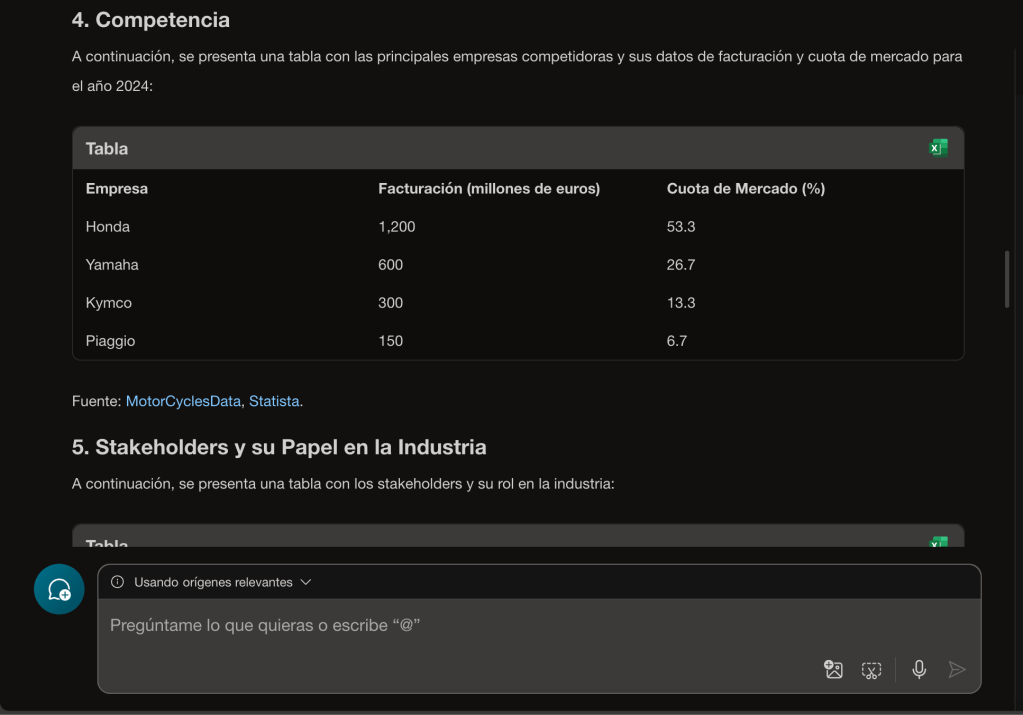Click the screenshot capture icon
Screen dimensions: 1023x715
[x=871, y=670]
